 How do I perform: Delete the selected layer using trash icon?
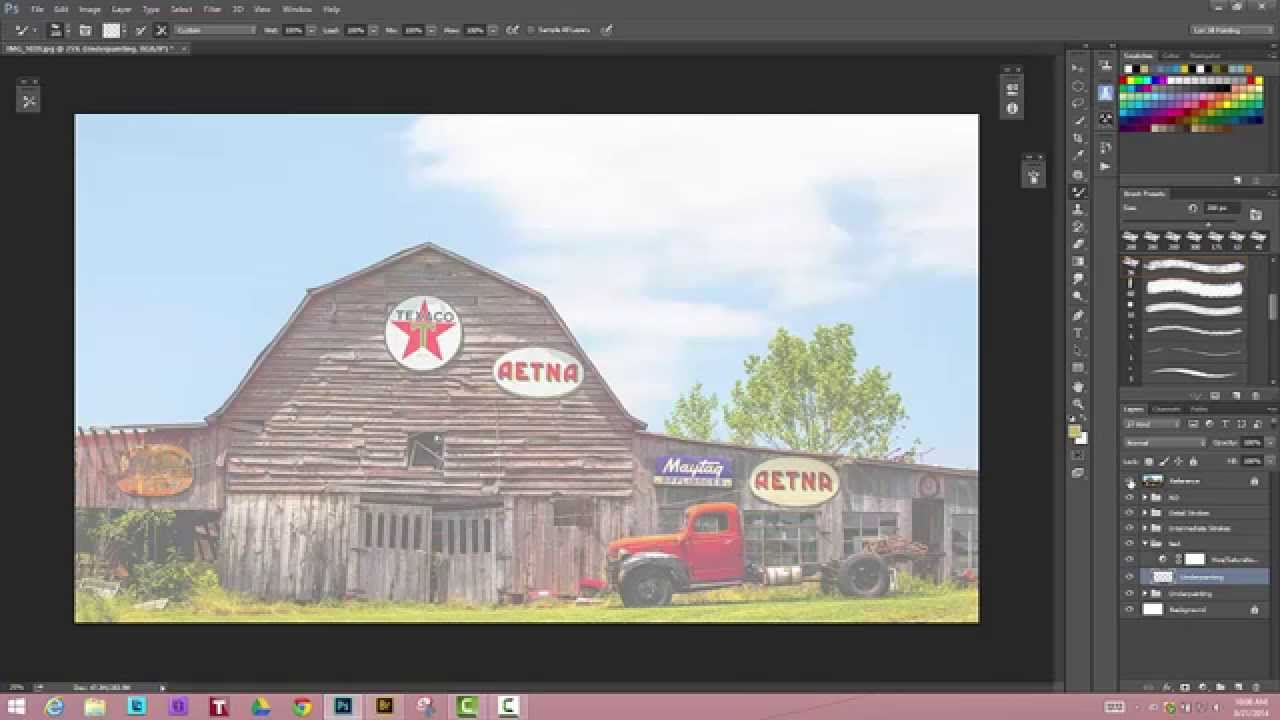click(x=1256, y=687)
